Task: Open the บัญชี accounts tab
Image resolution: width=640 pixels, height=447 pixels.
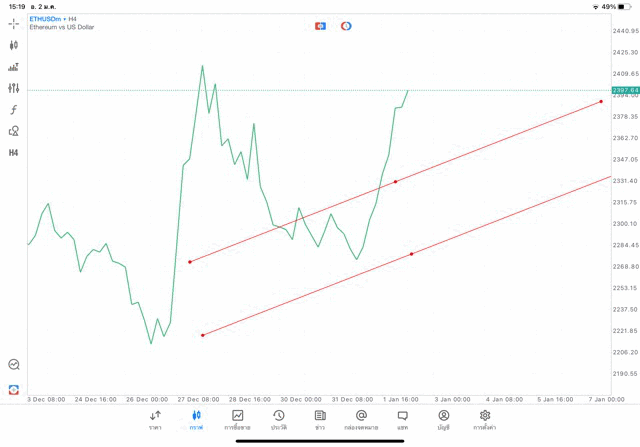Action: [443, 419]
